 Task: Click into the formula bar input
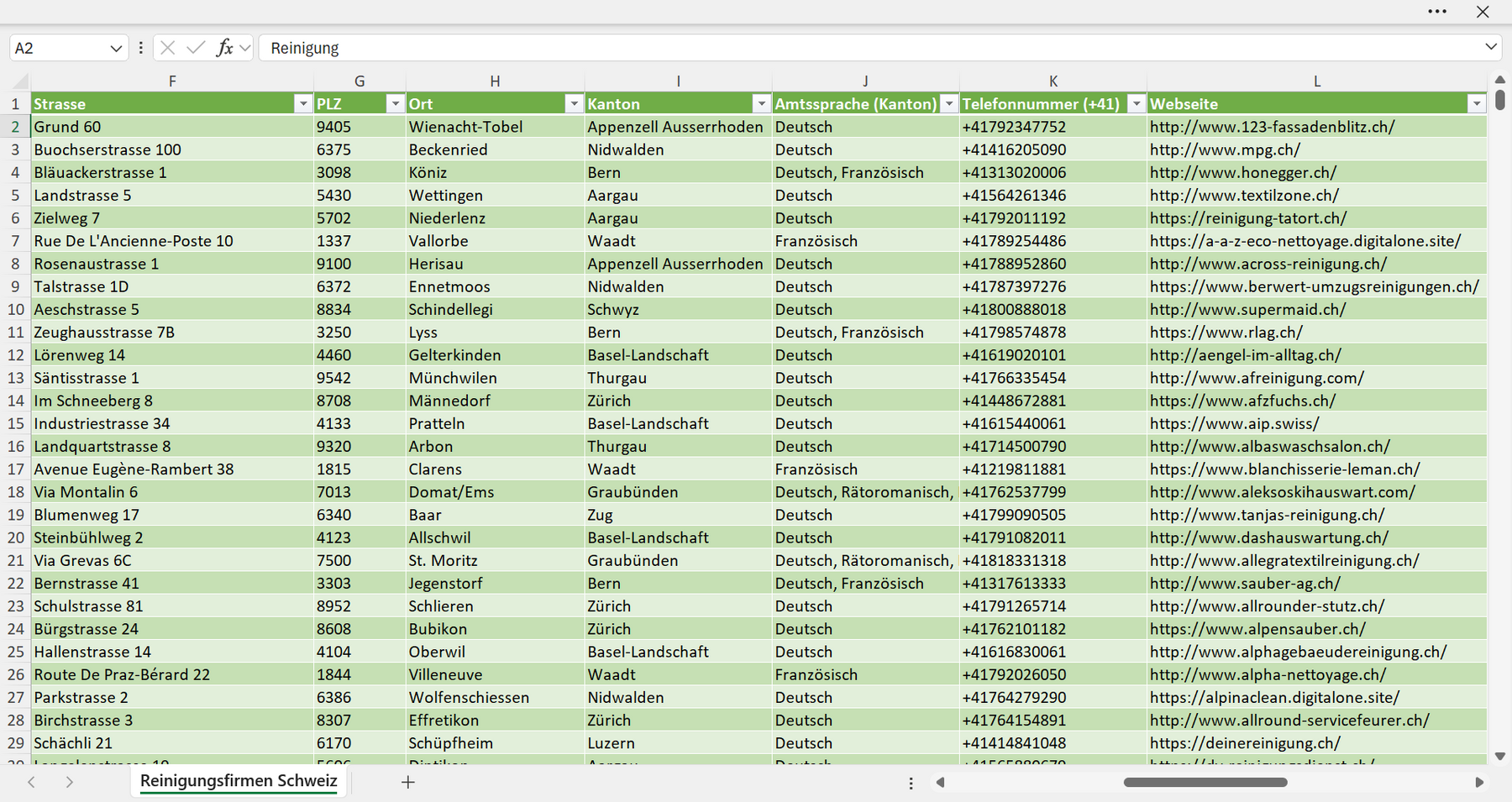(x=869, y=48)
